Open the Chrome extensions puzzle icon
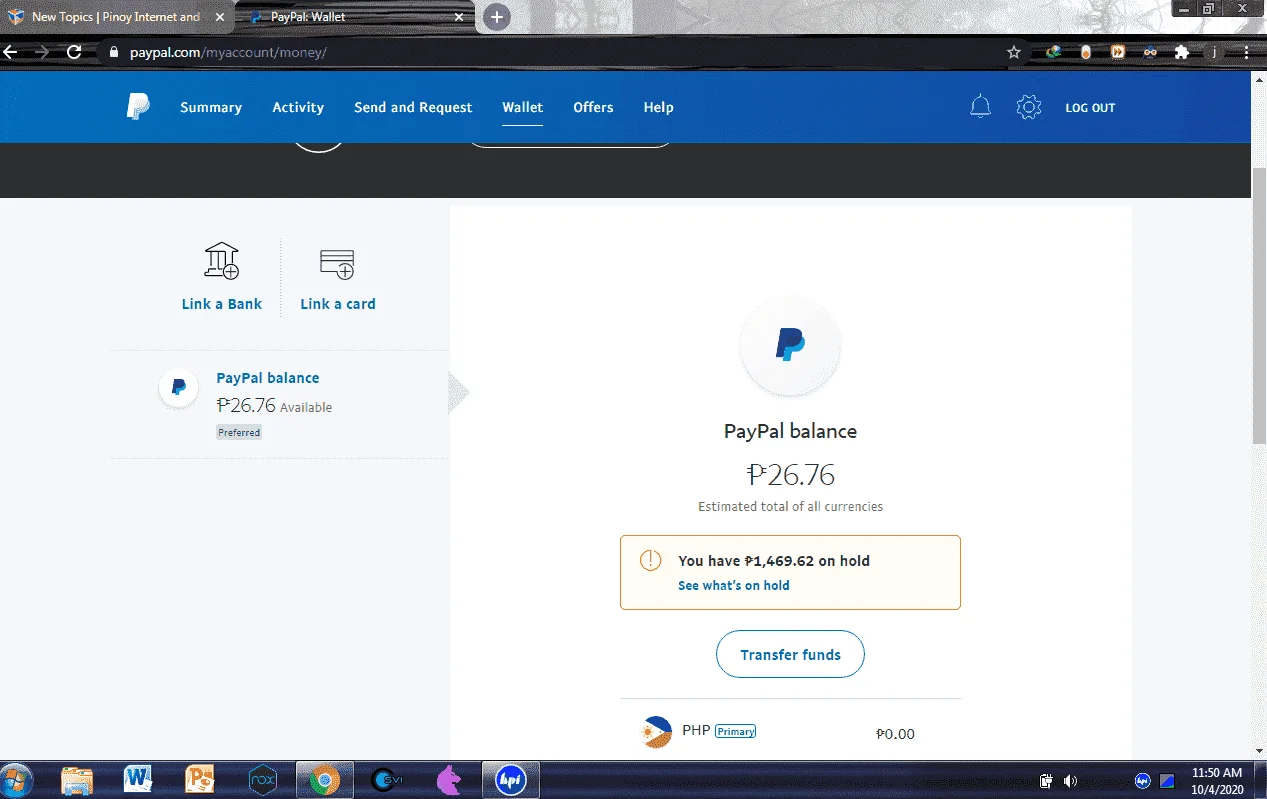This screenshot has width=1267, height=799. 1182,52
